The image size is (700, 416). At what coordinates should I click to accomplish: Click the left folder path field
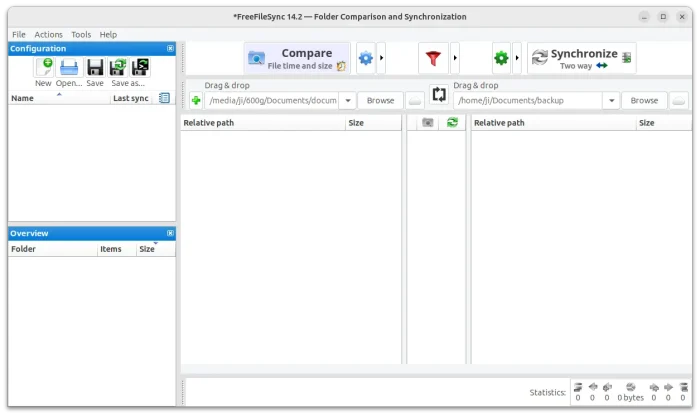pyautogui.click(x=272, y=100)
